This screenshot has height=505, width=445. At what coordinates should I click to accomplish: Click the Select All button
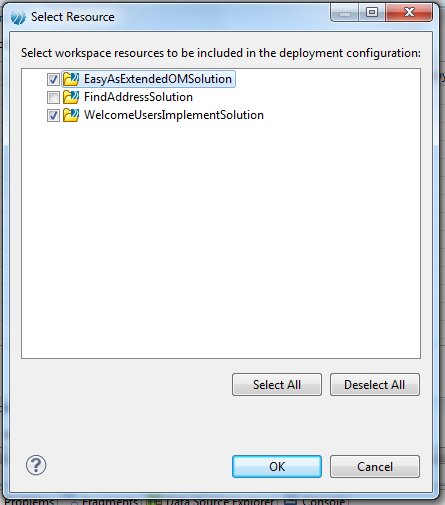point(277,385)
